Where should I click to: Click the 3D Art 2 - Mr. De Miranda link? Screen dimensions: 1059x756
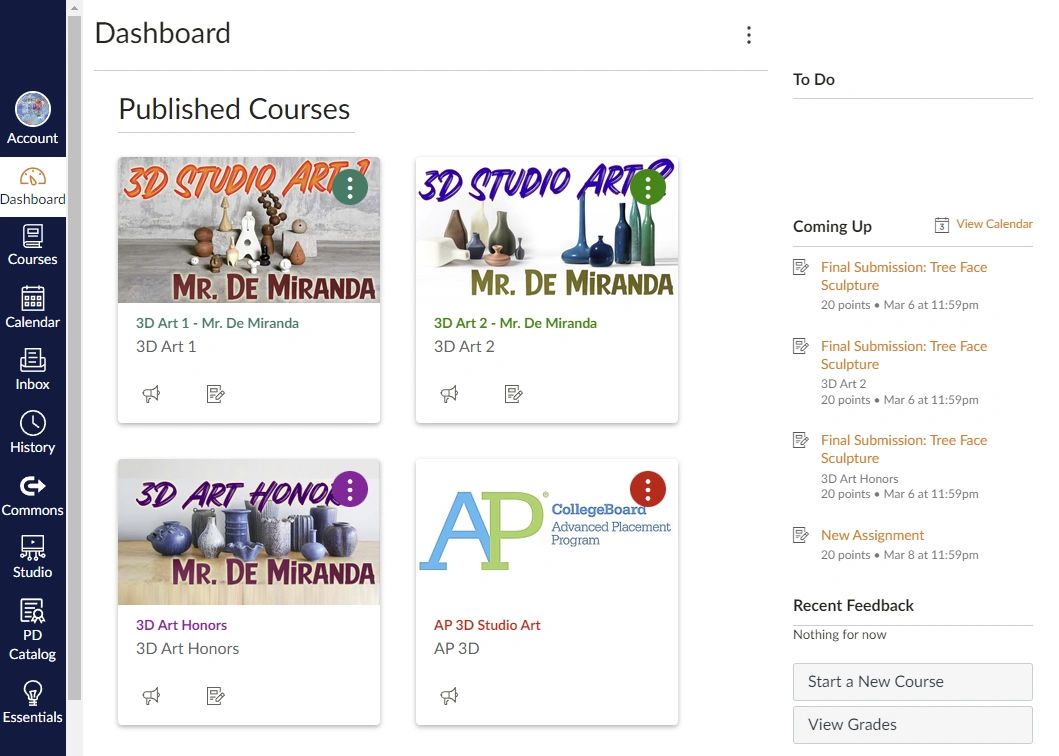click(515, 323)
